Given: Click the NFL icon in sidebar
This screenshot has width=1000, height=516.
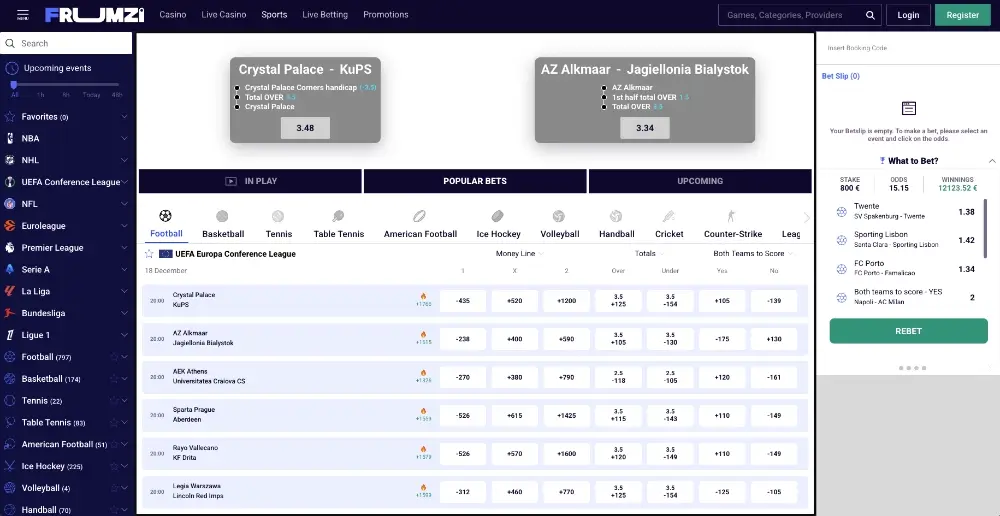Looking at the screenshot, I should click(x=10, y=204).
